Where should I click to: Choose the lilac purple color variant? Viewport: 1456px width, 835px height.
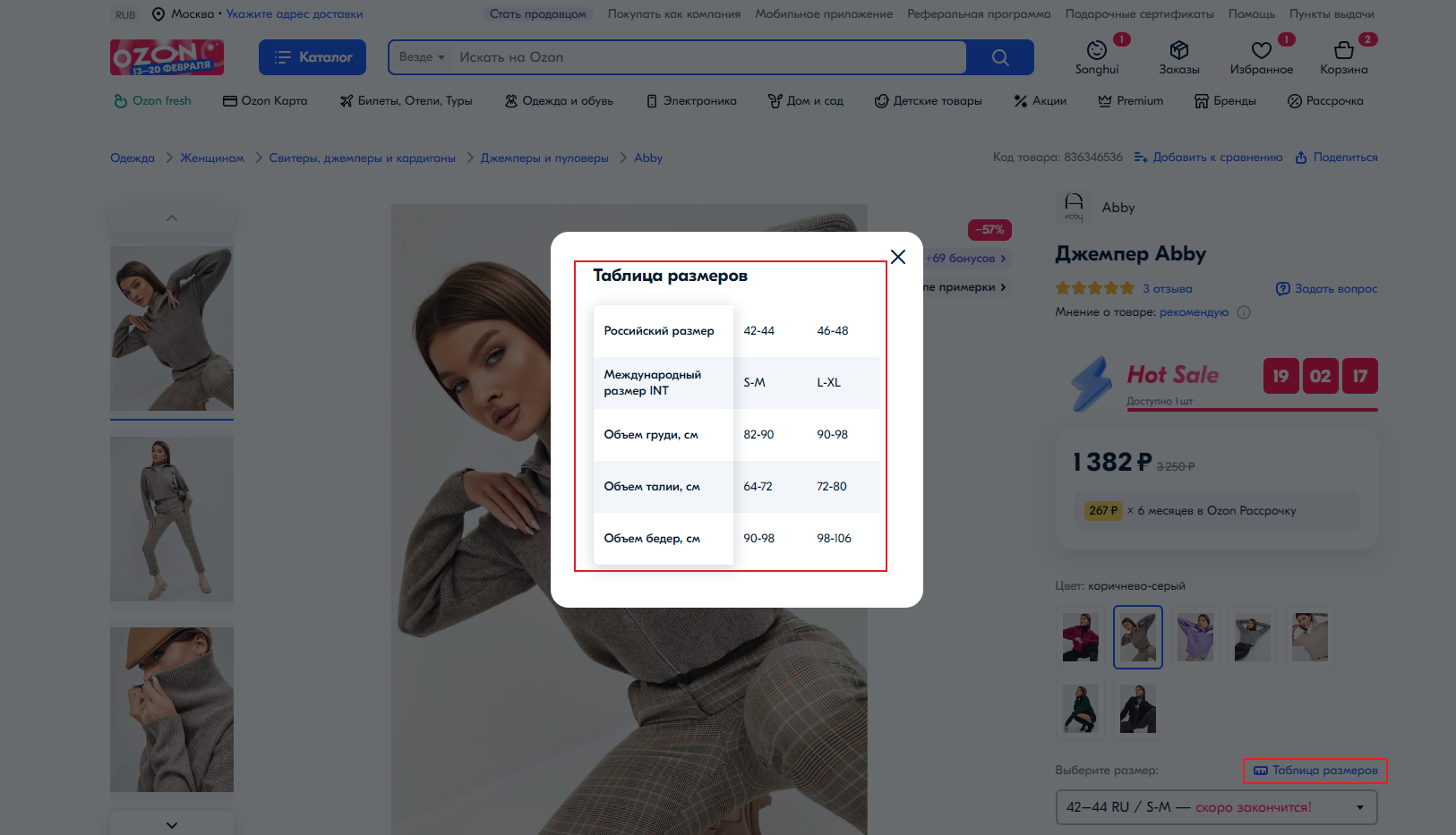coord(1195,637)
